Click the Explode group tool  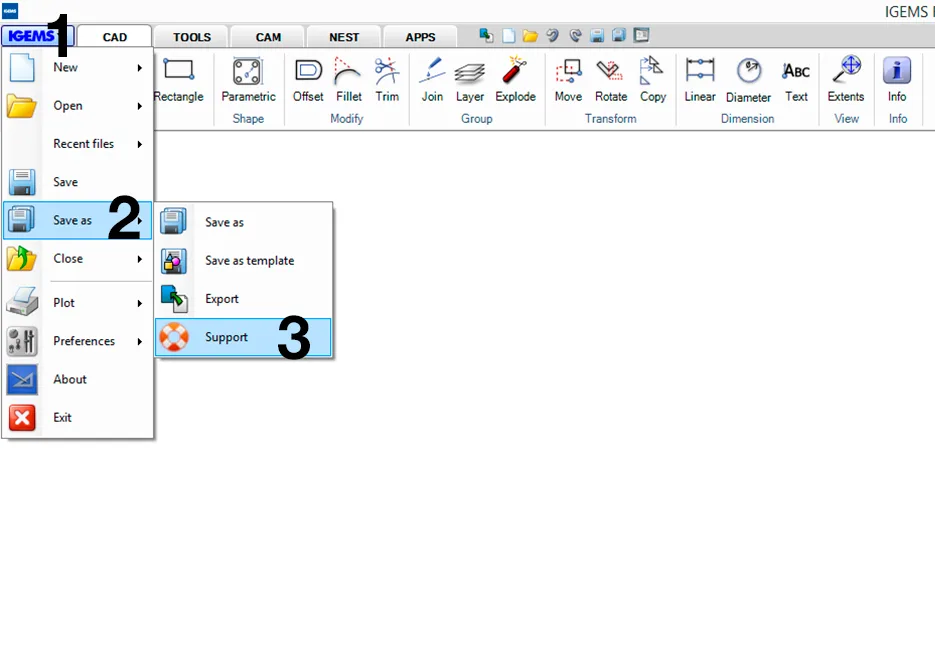[515, 80]
